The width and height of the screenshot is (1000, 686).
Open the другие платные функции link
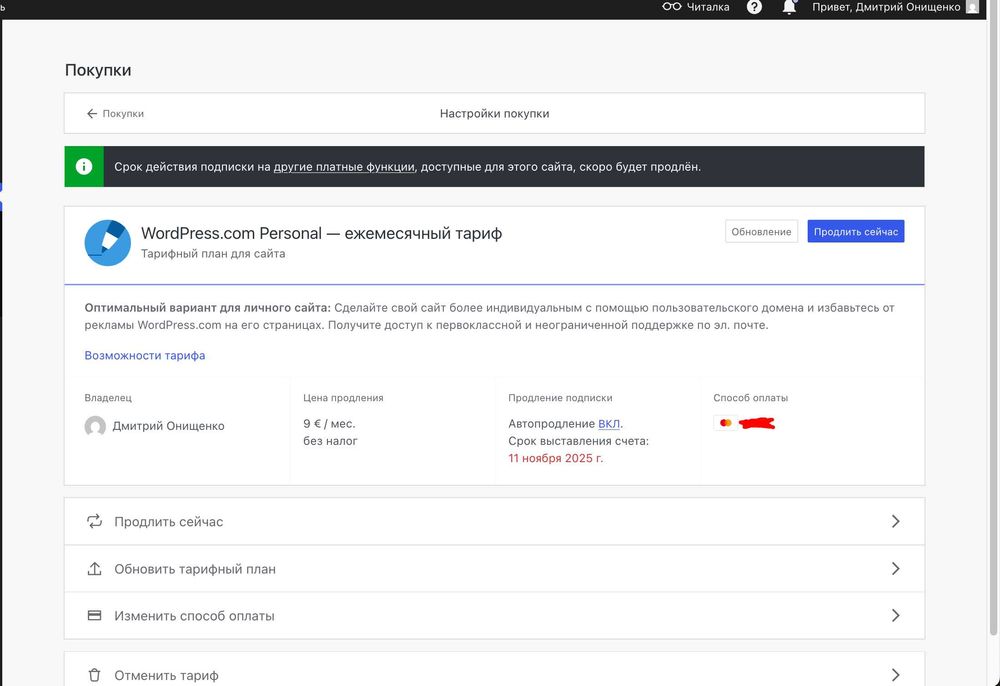tap(344, 167)
